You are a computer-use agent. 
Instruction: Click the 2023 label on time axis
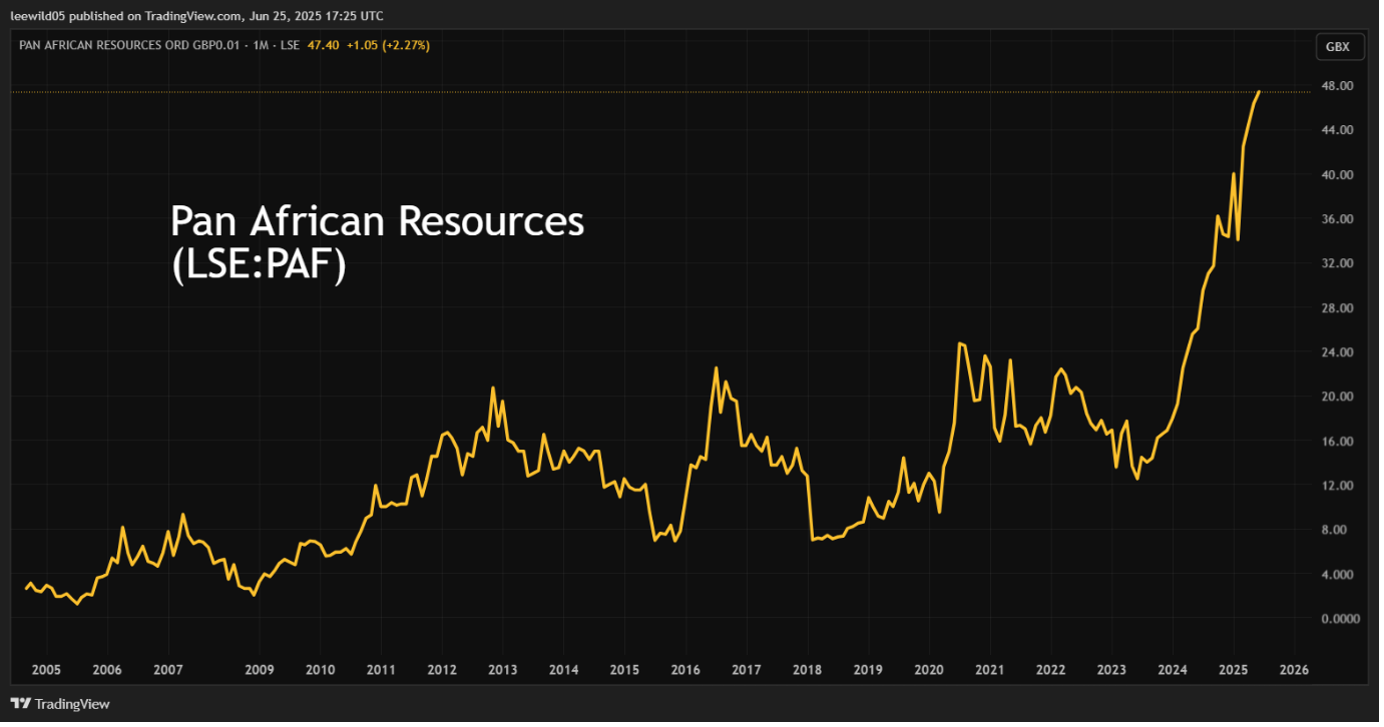(1112, 670)
